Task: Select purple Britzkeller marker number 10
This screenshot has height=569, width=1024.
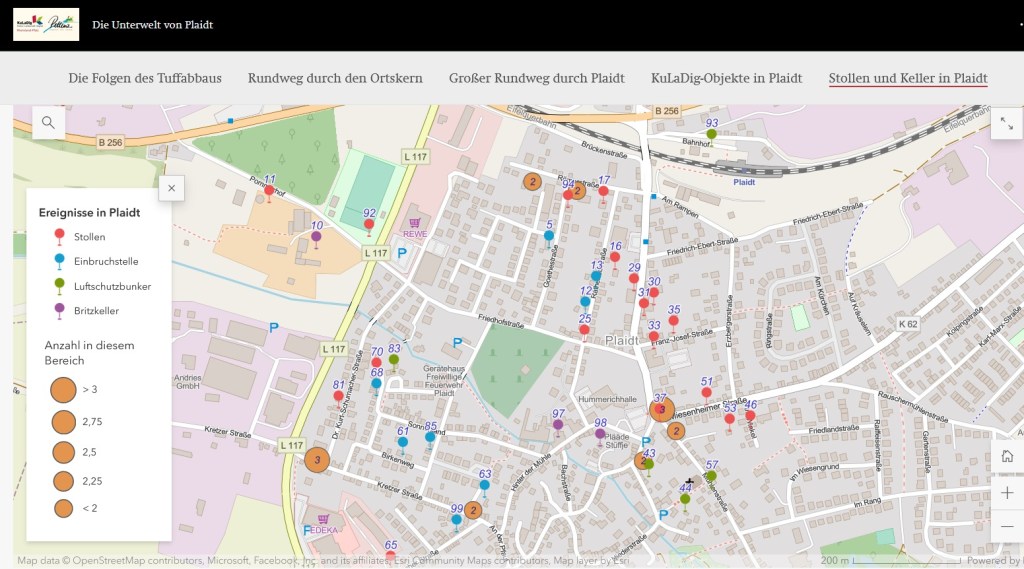Action: click(316, 237)
